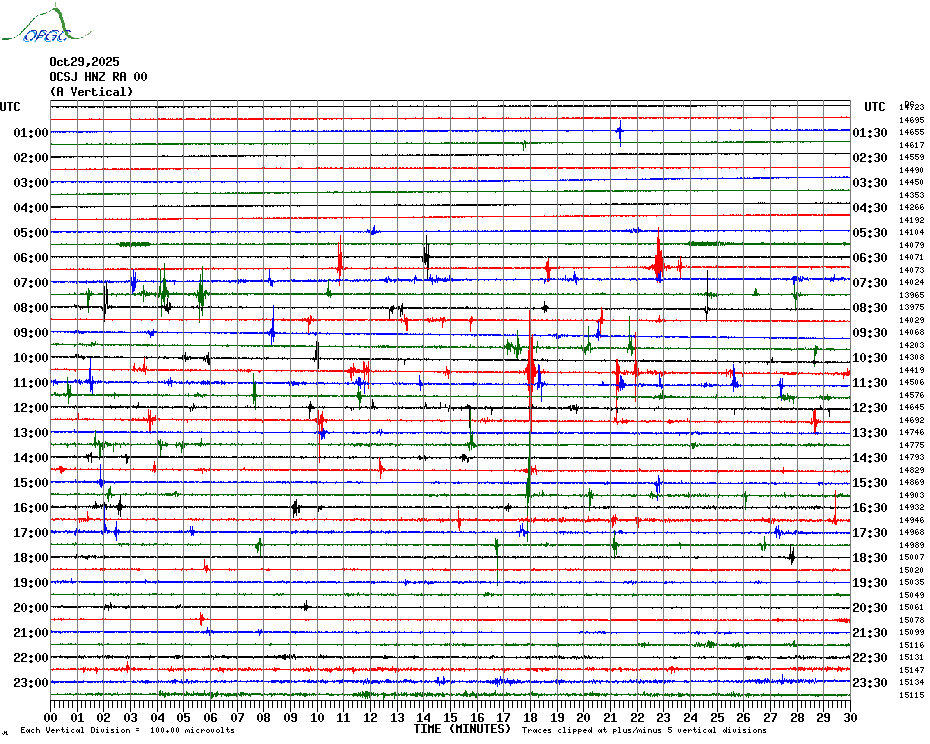
Task: Click the 07:00 hour label
Action: tap(31, 282)
